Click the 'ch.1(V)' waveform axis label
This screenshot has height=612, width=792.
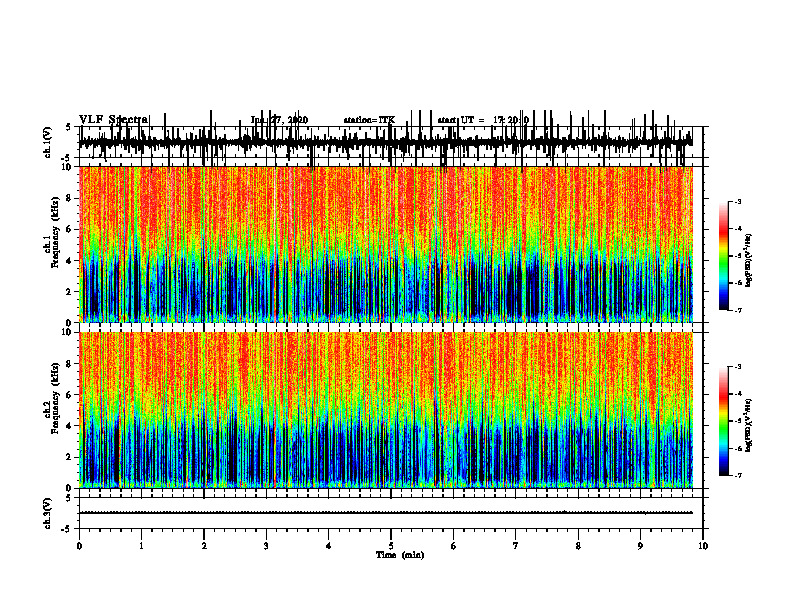coord(47,142)
